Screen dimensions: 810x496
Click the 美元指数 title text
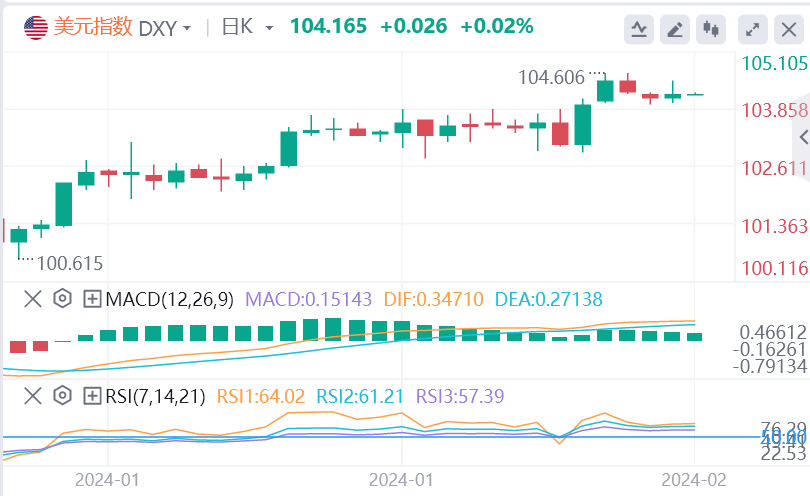(x=93, y=26)
